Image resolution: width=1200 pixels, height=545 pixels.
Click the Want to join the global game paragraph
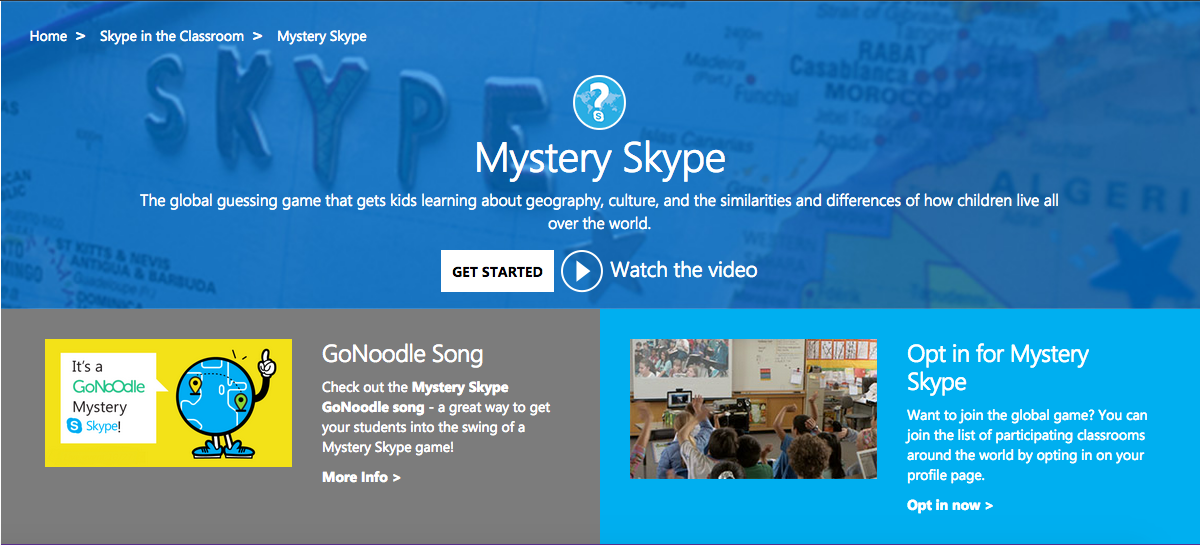click(x=1027, y=445)
